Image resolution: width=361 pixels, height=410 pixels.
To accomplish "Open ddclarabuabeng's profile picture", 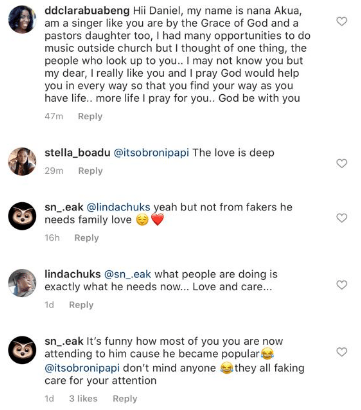I will (22, 19).
